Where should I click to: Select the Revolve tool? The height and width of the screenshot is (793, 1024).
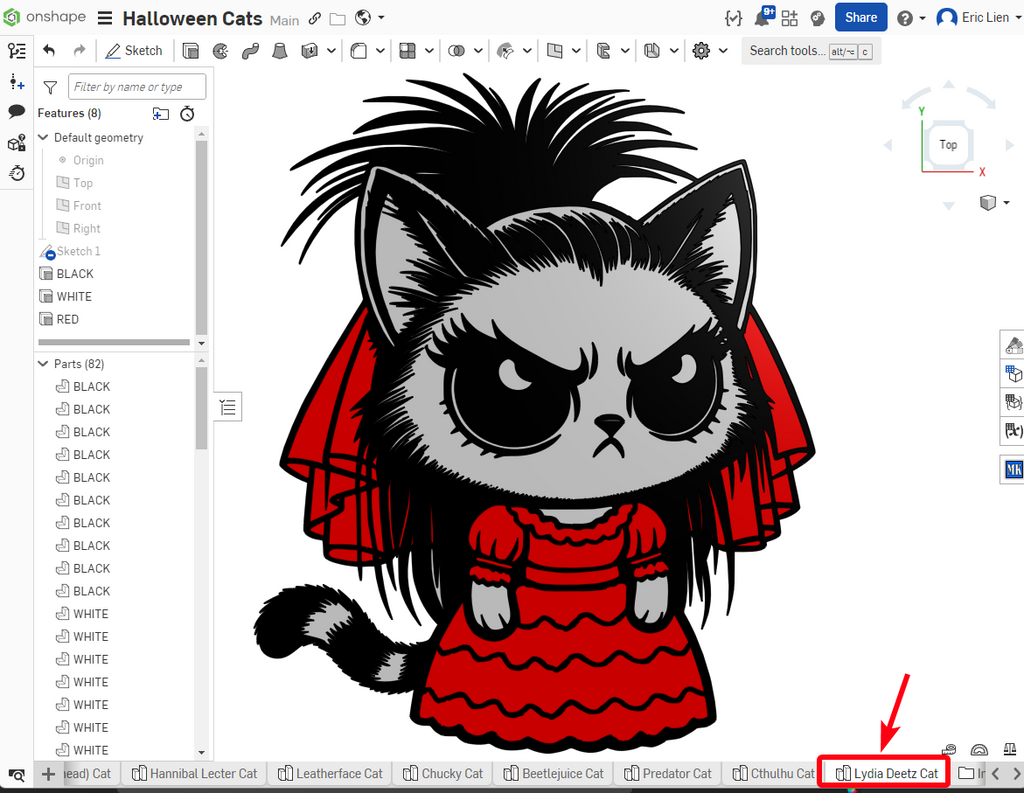point(221,50)
